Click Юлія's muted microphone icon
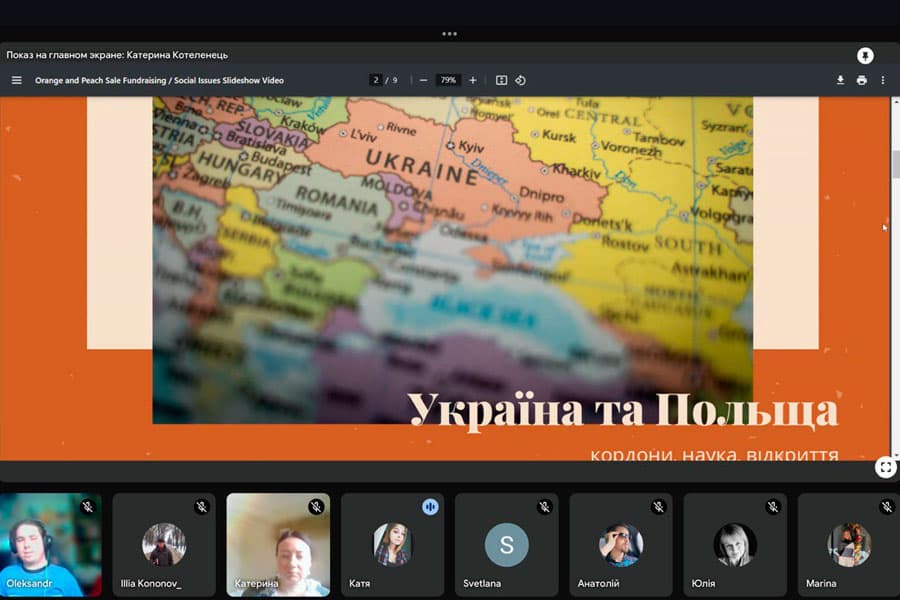900x600 pixels. (x=773, y=507)
